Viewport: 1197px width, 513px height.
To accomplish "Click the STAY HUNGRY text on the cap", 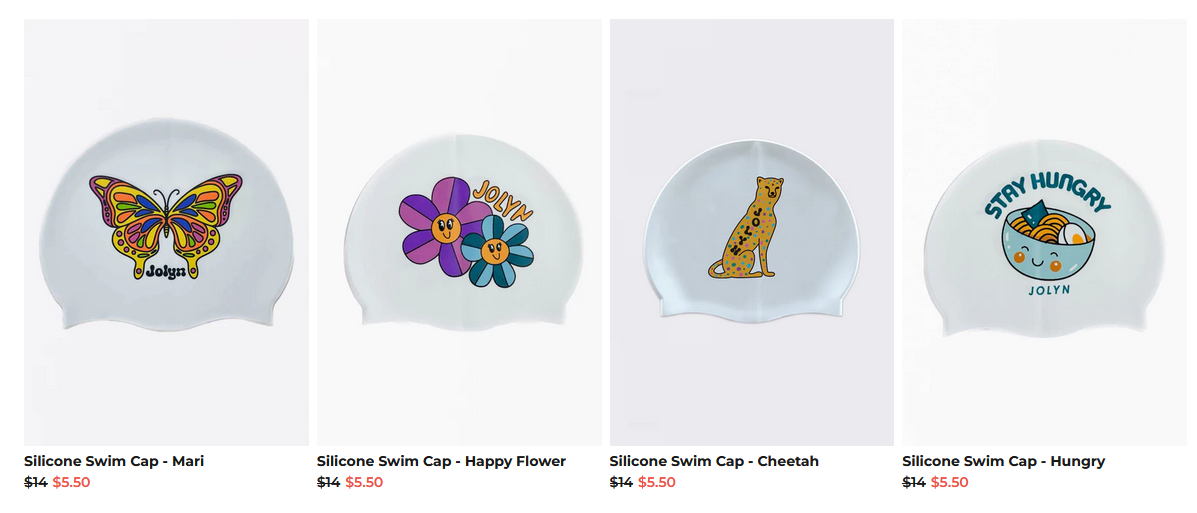I will (x=1047, y=195).
